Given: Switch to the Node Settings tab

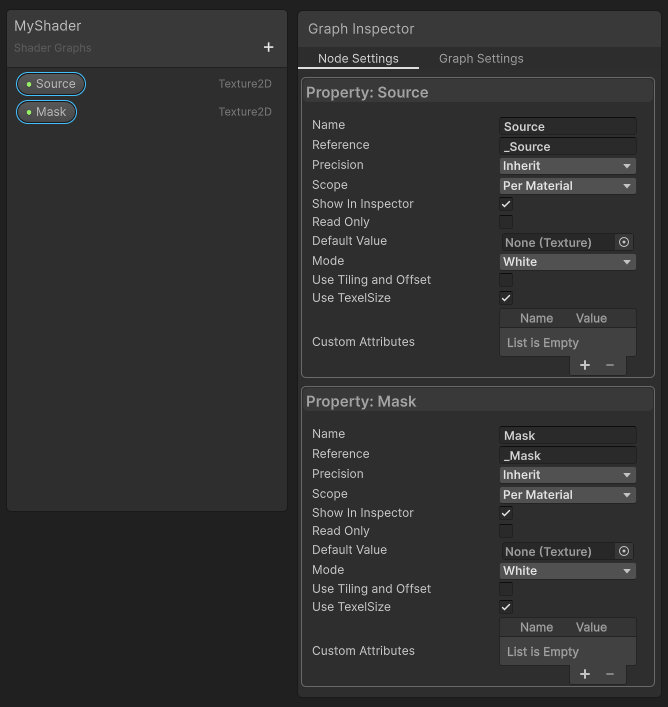Looking at the screenshot, I should coord(358,59).
